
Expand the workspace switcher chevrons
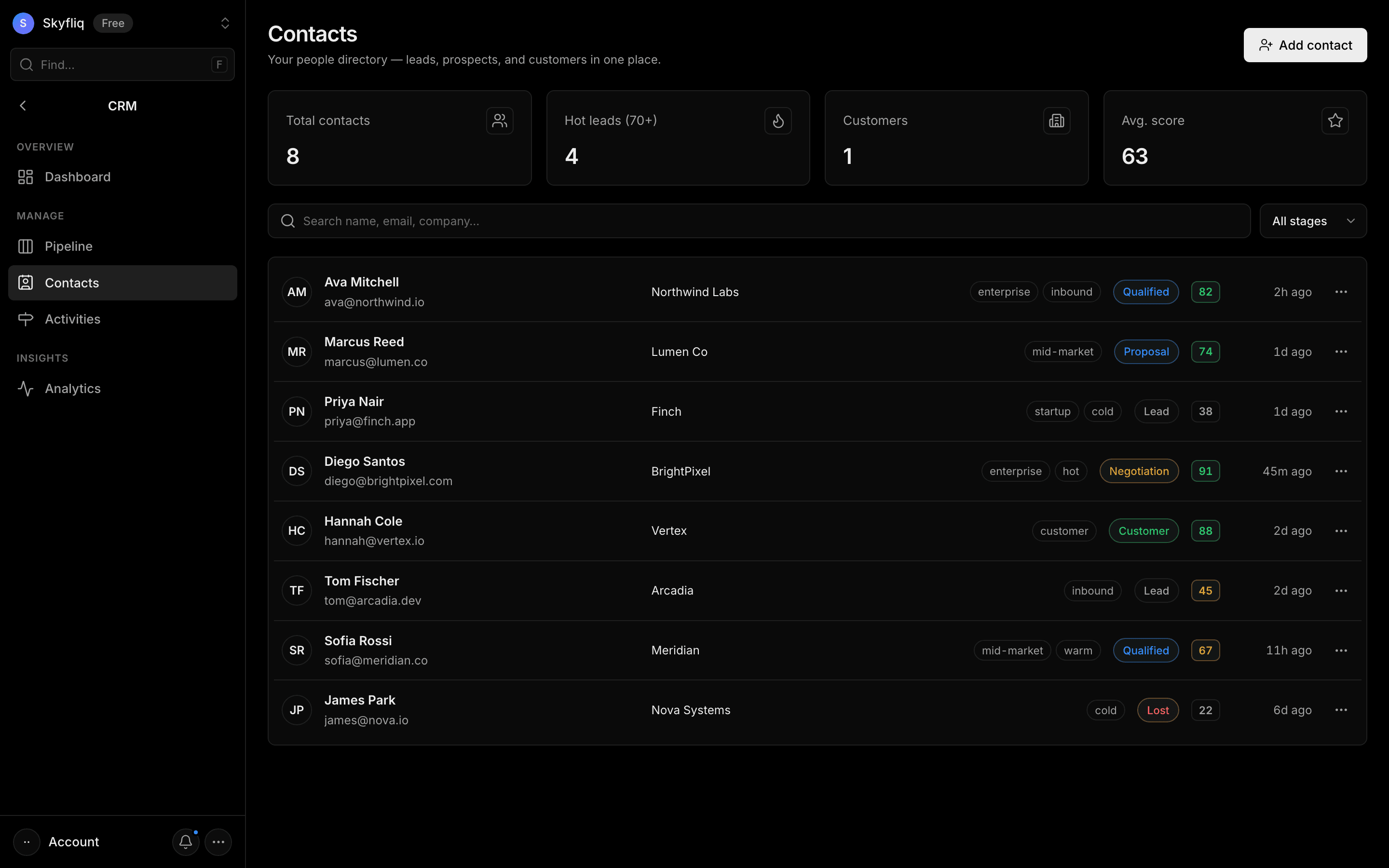(225, 23)
